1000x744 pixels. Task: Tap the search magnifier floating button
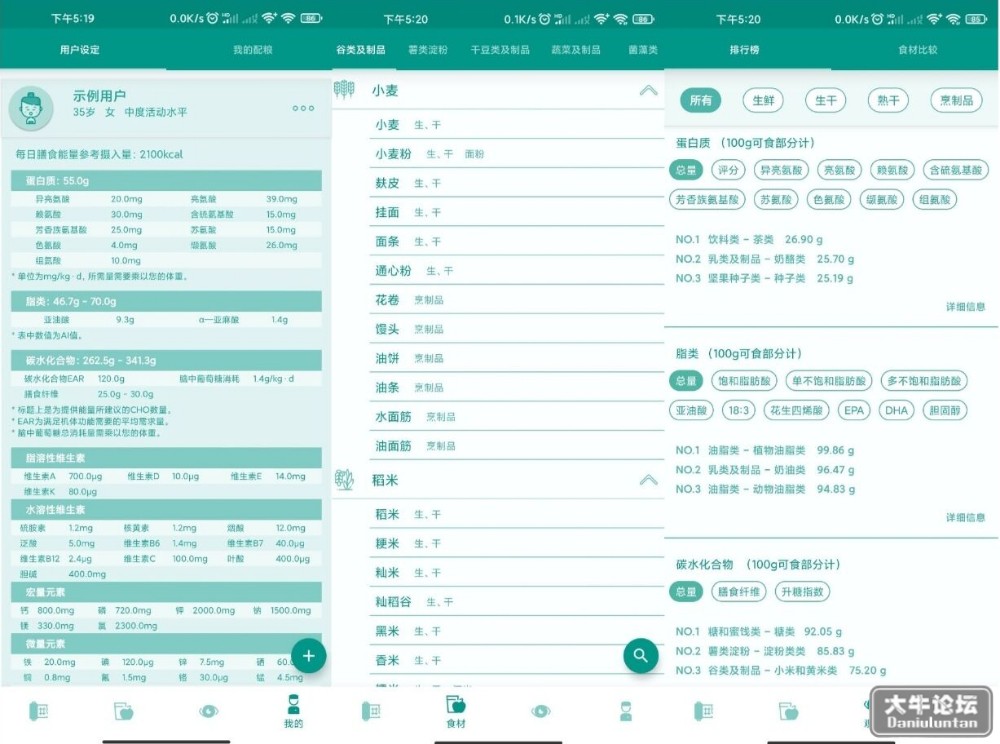[x=640, y=655]
